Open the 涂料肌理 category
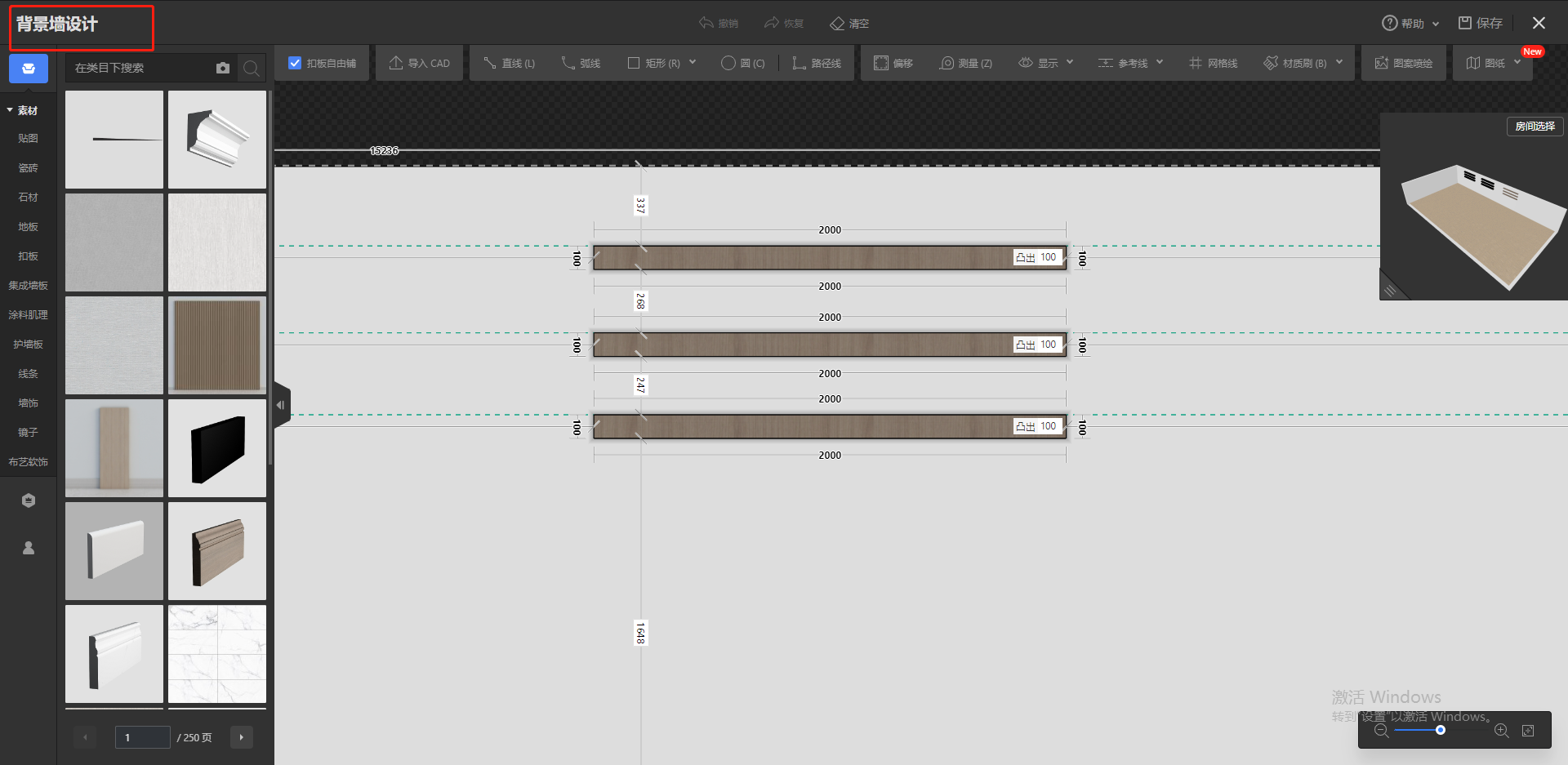The width and height of the screenshot is (1568, 765). [29, 314]
